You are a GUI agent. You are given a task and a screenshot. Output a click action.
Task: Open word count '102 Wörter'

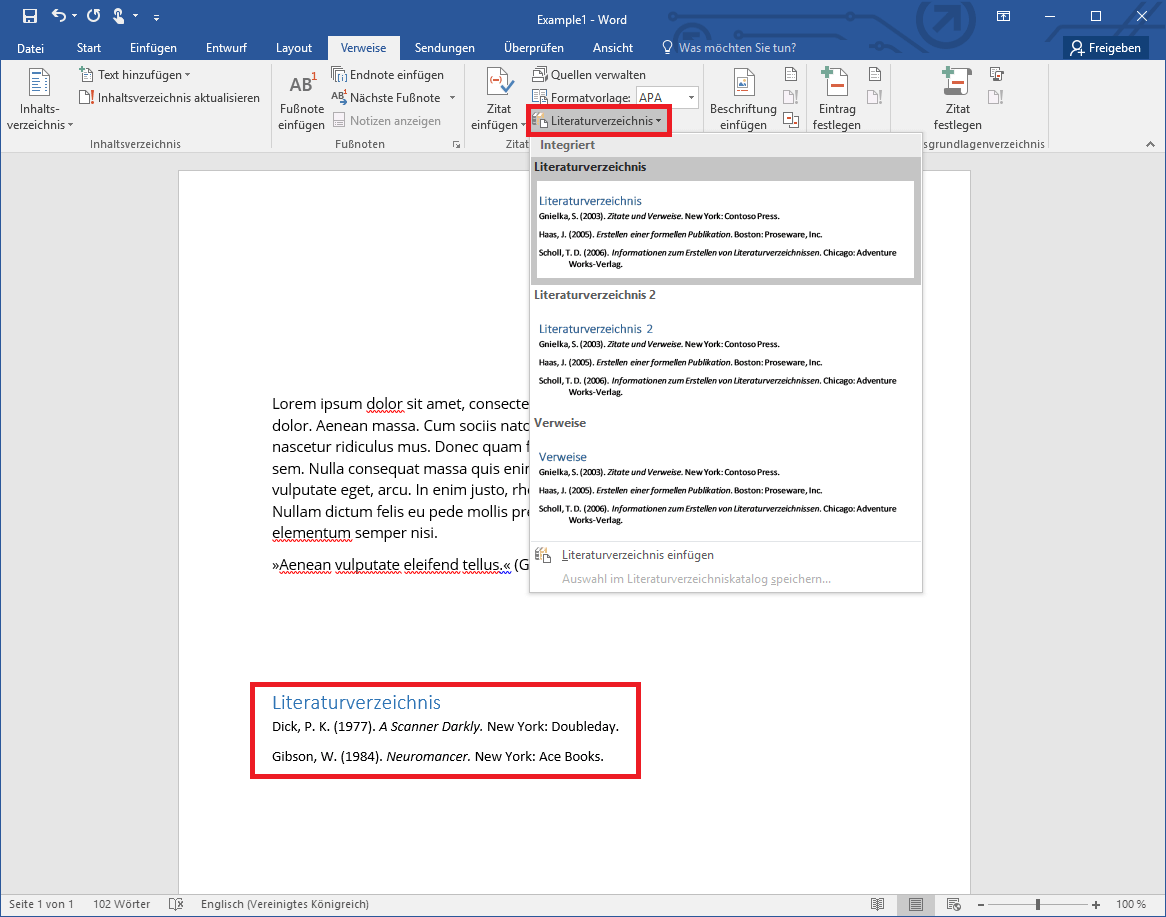coord(121,904)
